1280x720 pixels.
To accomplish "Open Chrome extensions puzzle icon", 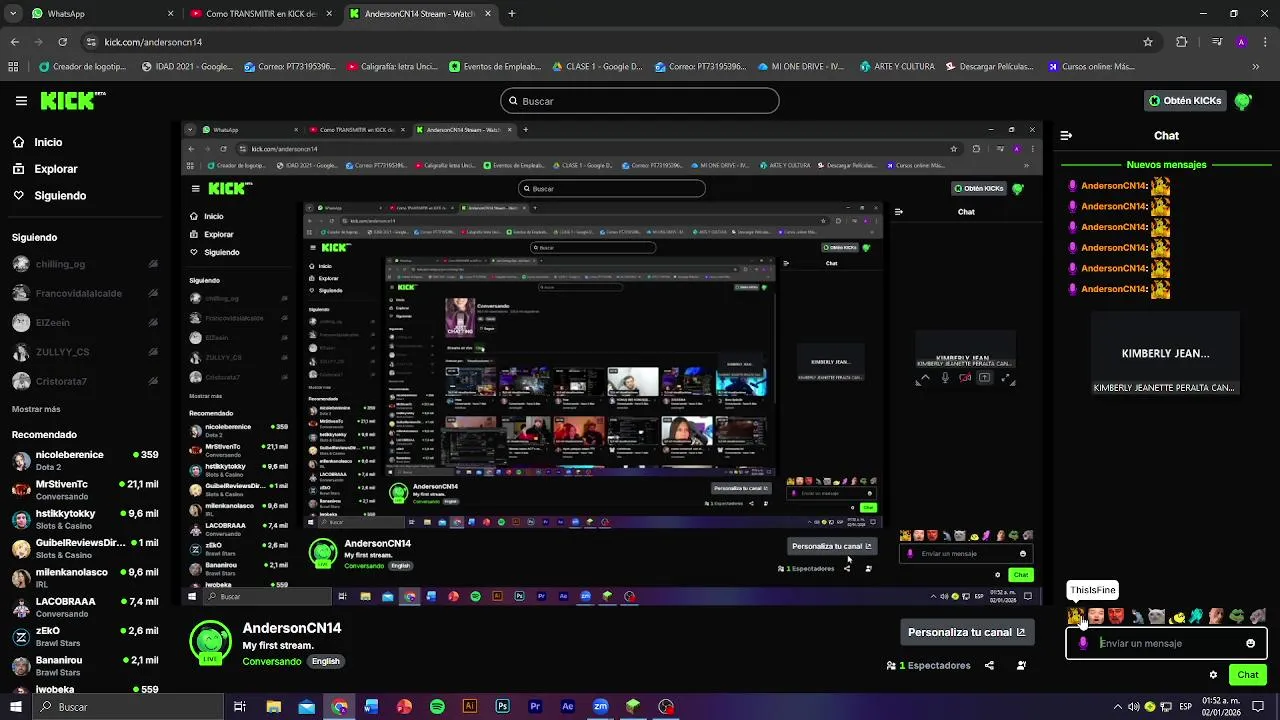I will 1182,42.
